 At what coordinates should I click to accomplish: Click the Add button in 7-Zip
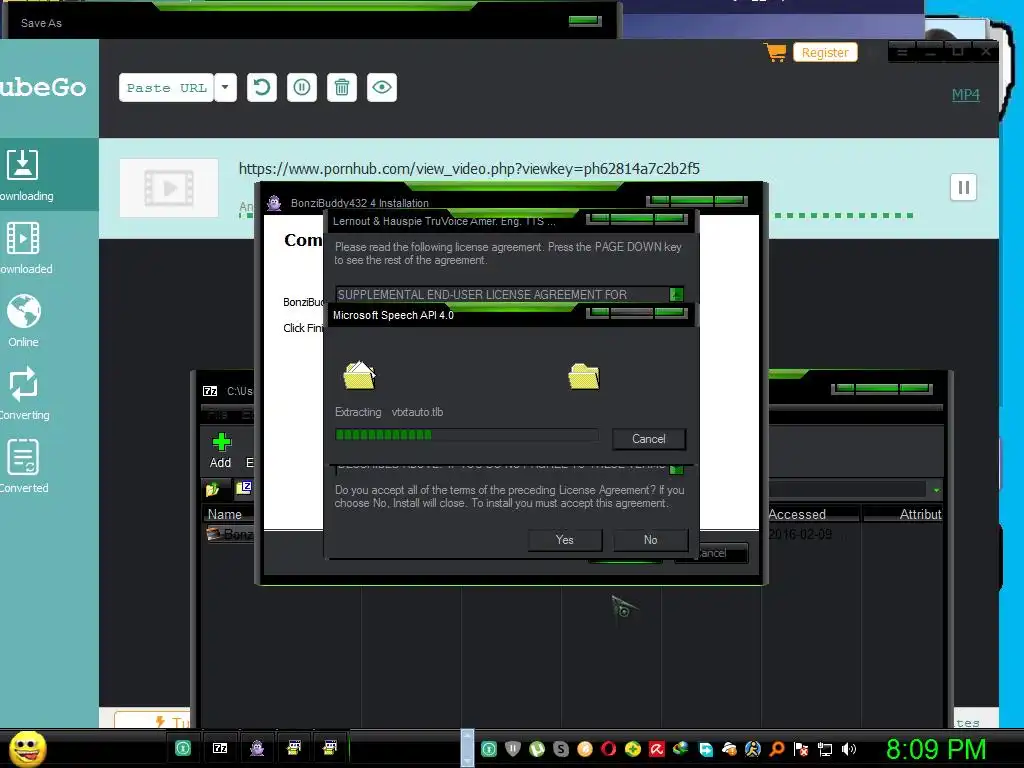[221, 450]
